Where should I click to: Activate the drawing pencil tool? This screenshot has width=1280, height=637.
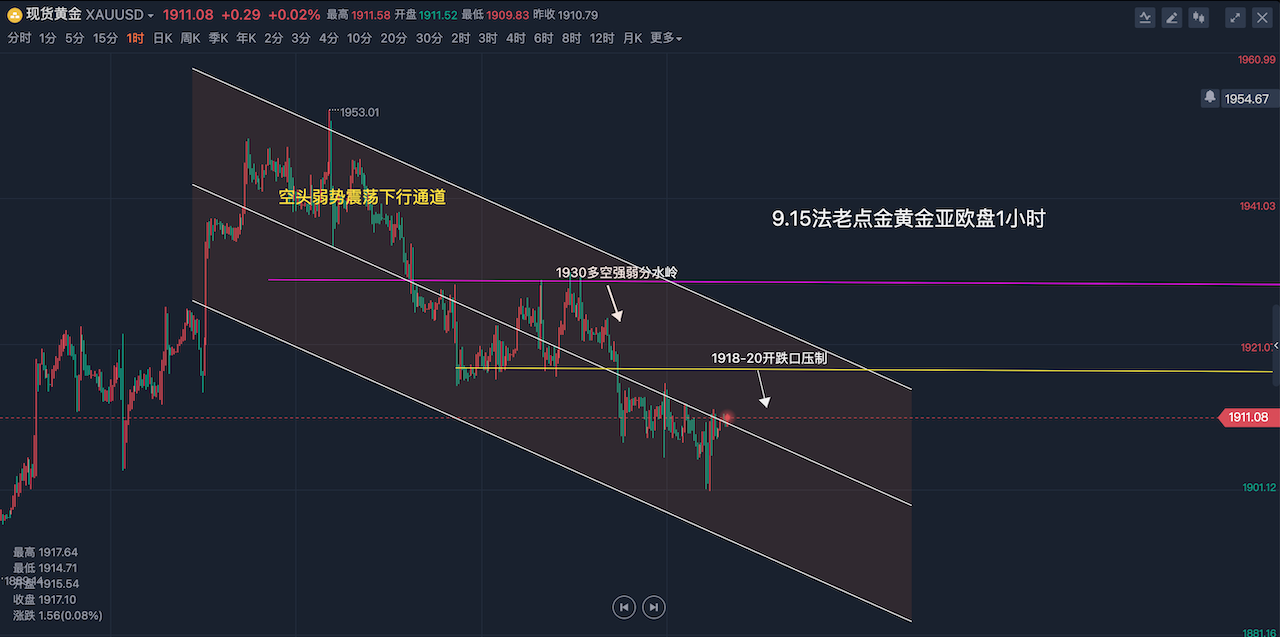pos(1172,17)
